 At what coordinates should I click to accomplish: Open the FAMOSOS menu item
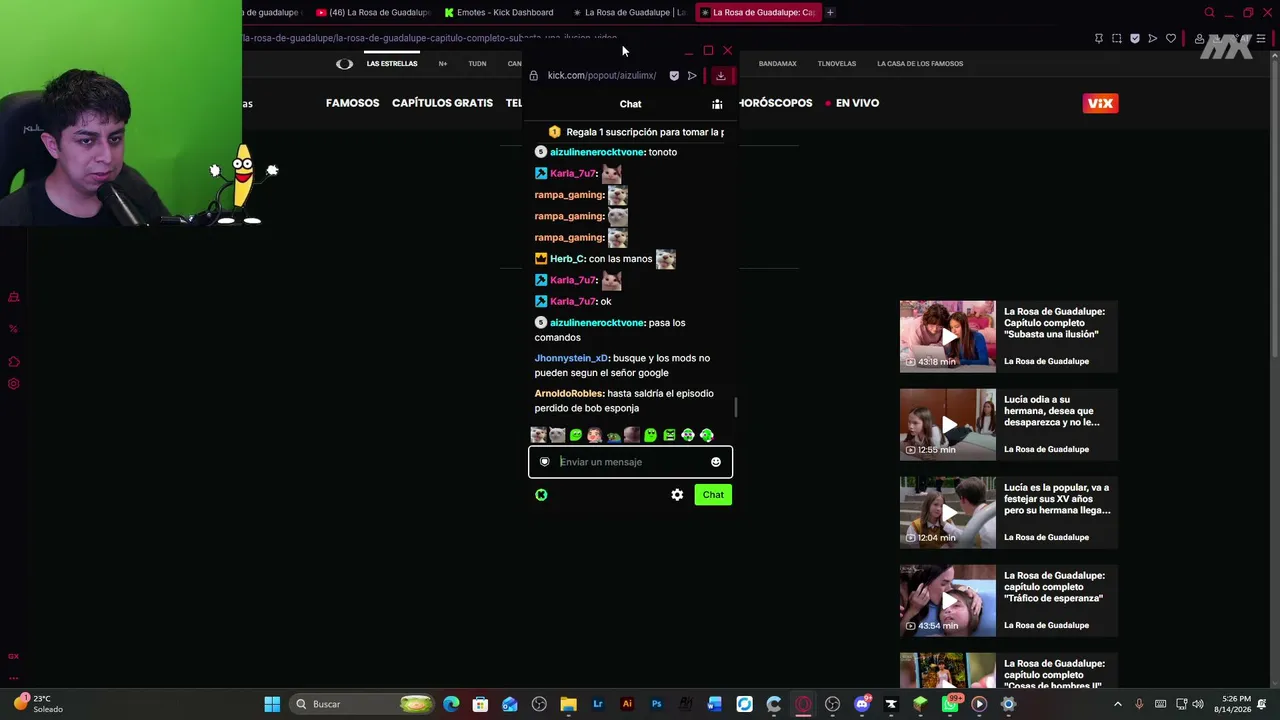[352, 103]
